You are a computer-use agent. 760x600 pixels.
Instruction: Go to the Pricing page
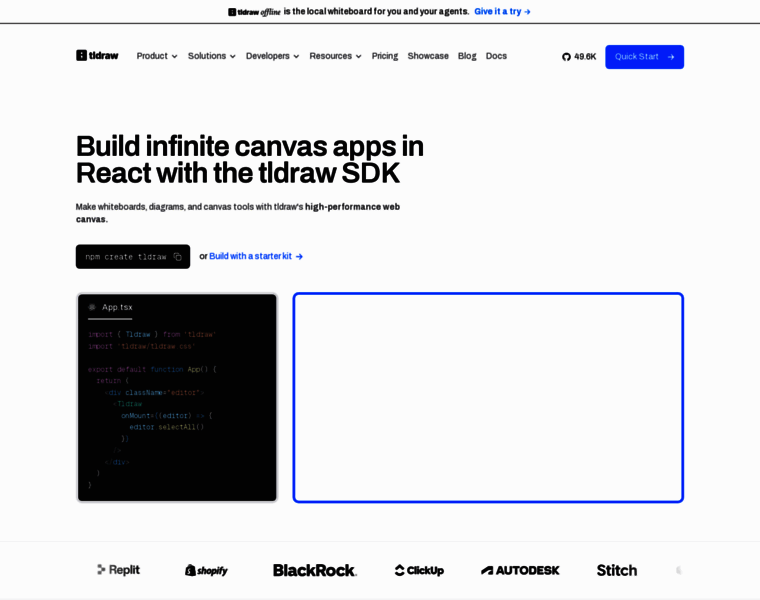tap(385, 56)
